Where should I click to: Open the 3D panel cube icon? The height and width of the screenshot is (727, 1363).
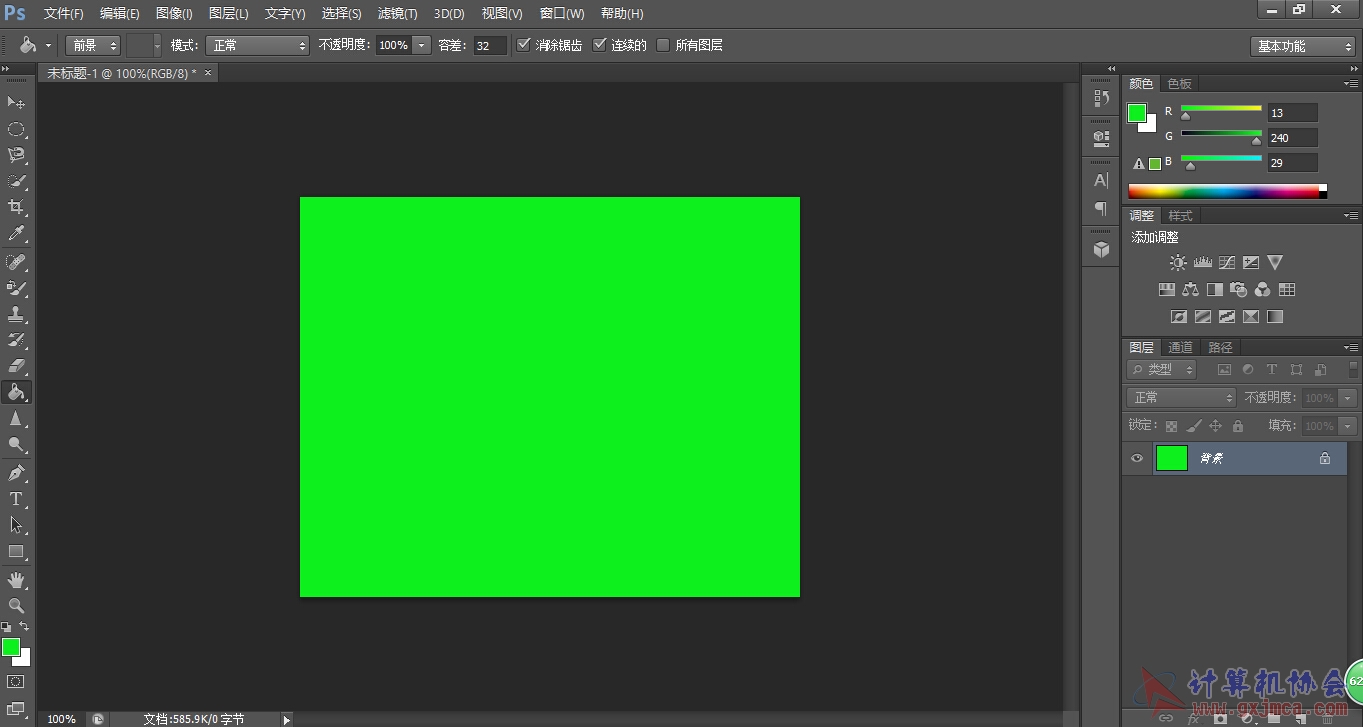(1101, 249)
